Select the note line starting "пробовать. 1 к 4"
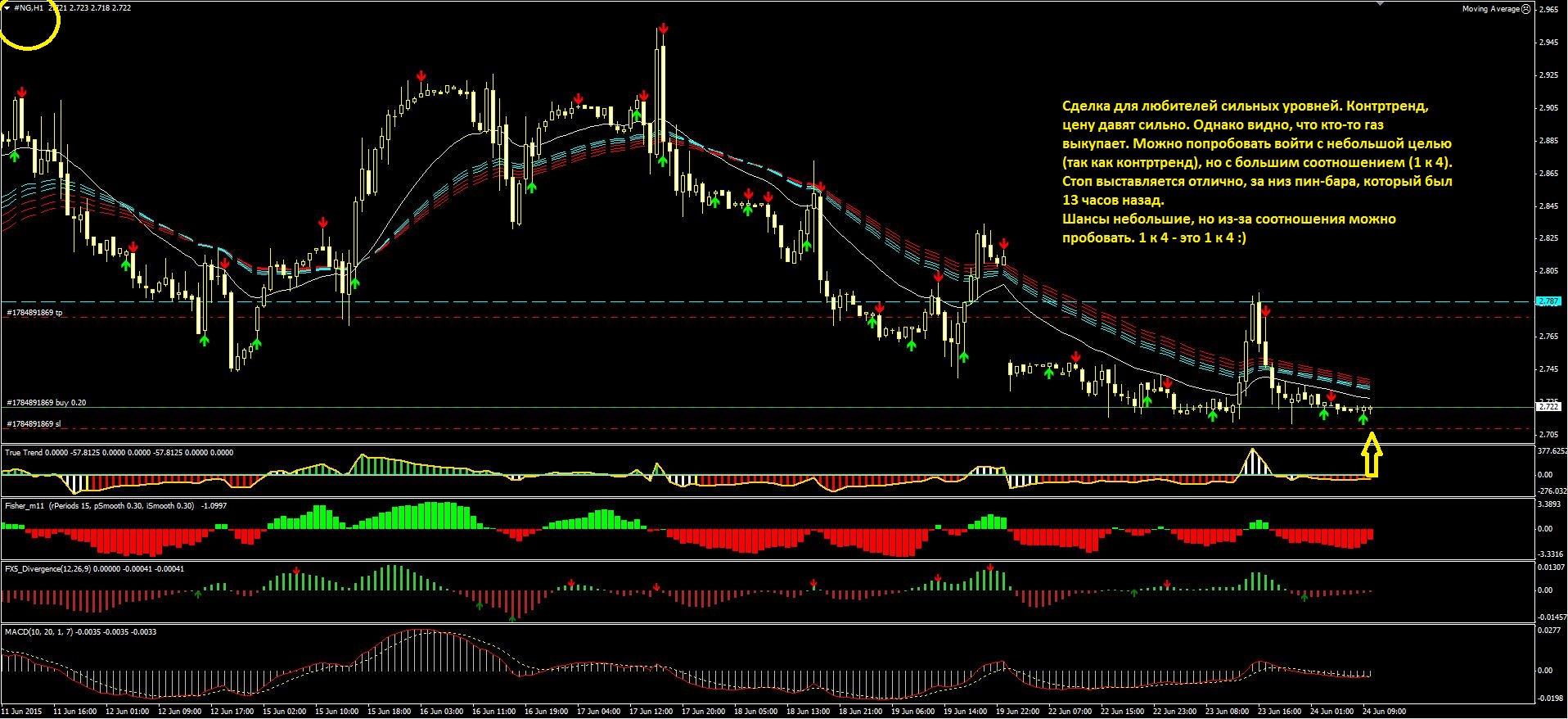 (1154, 237)
